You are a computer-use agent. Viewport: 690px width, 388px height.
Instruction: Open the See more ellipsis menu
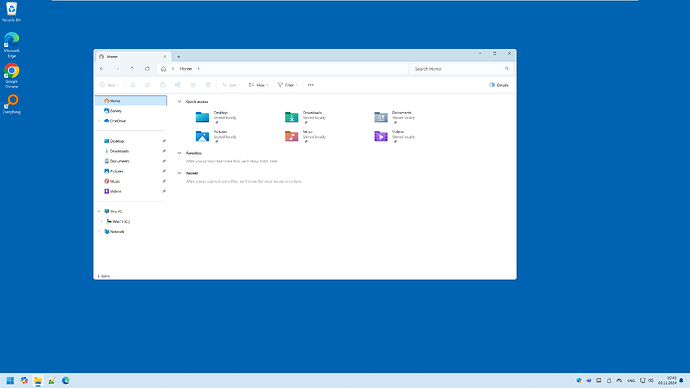click(x=311, y=85)
